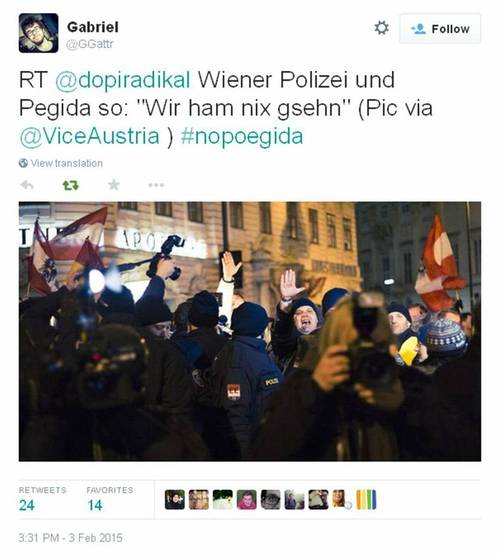Screen dimensions: 500x556
Task: Visit the @ViceAustria mention
Action: pos(89,136)
